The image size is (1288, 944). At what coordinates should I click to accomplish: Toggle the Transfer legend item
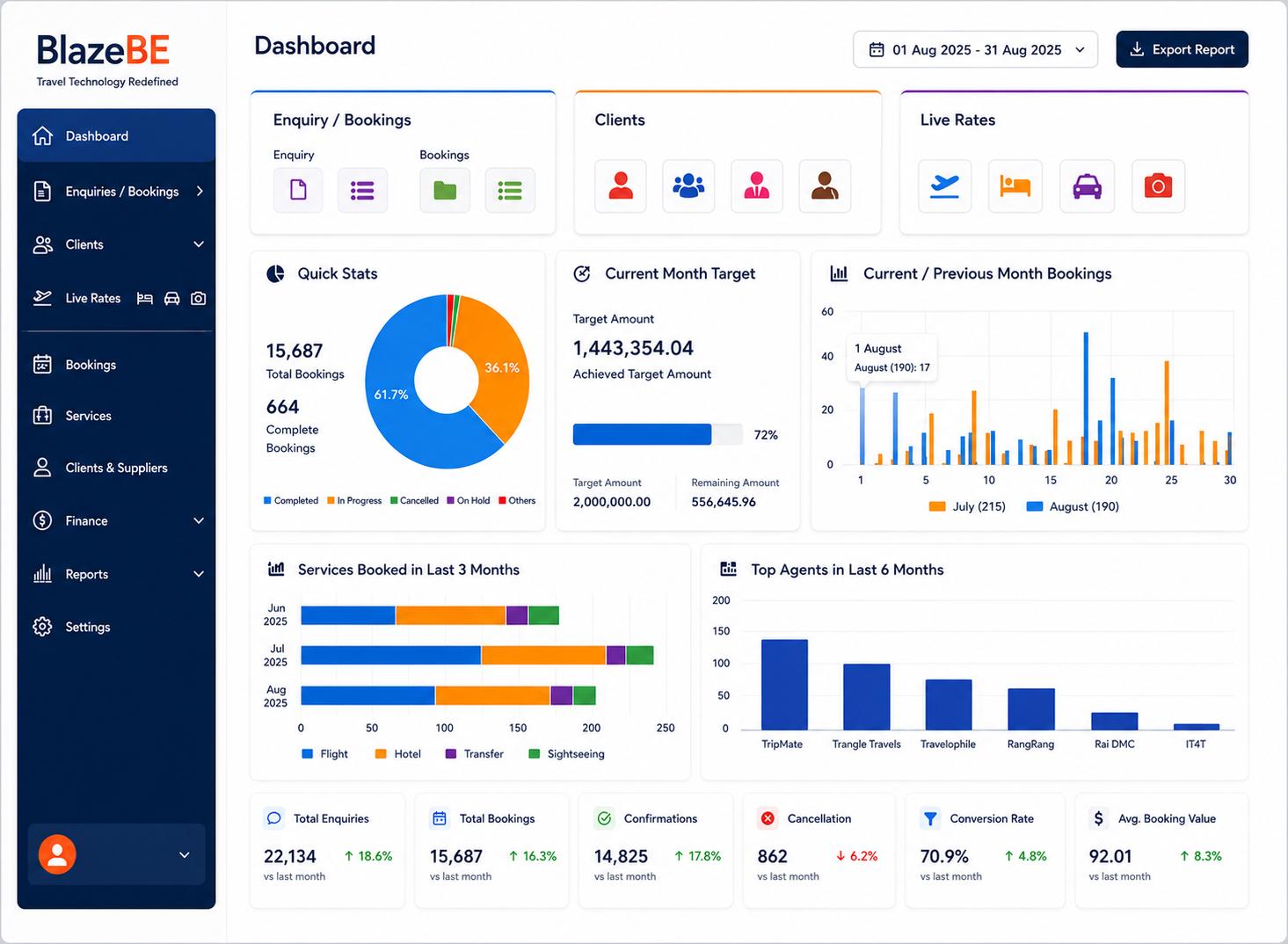(x=475, y=754)
